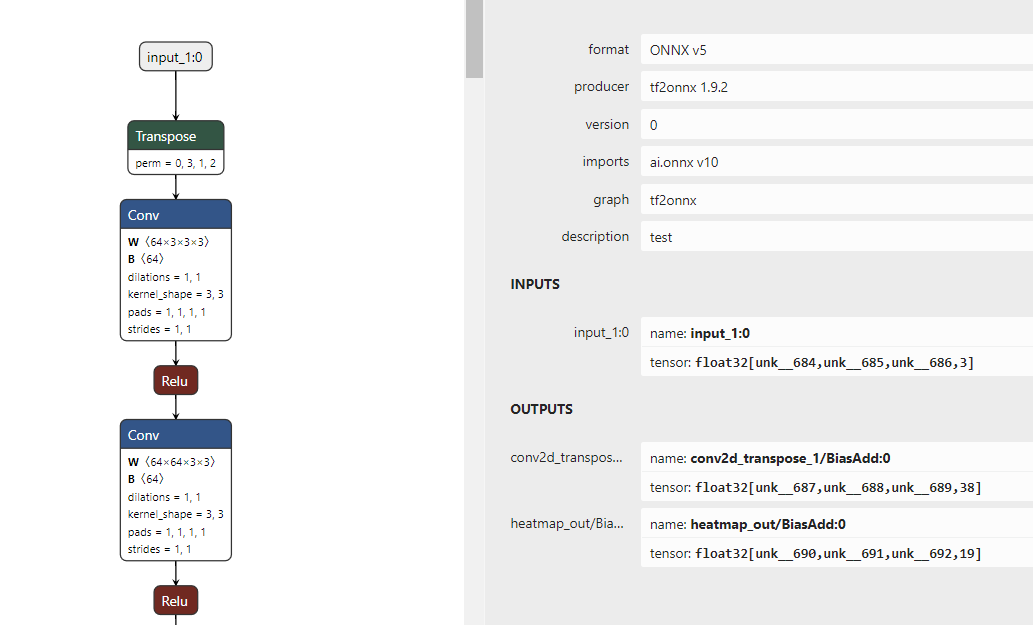Click the input_1:0 graph input node
The height and width of the screenshot is (625, 1033).
(175, 57)
